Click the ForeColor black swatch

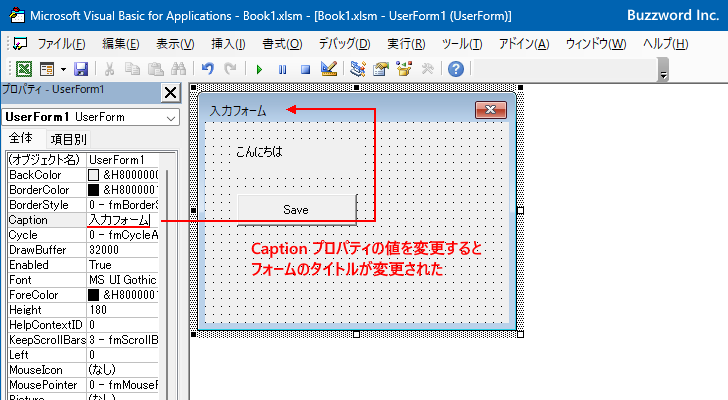click(93, 295)
